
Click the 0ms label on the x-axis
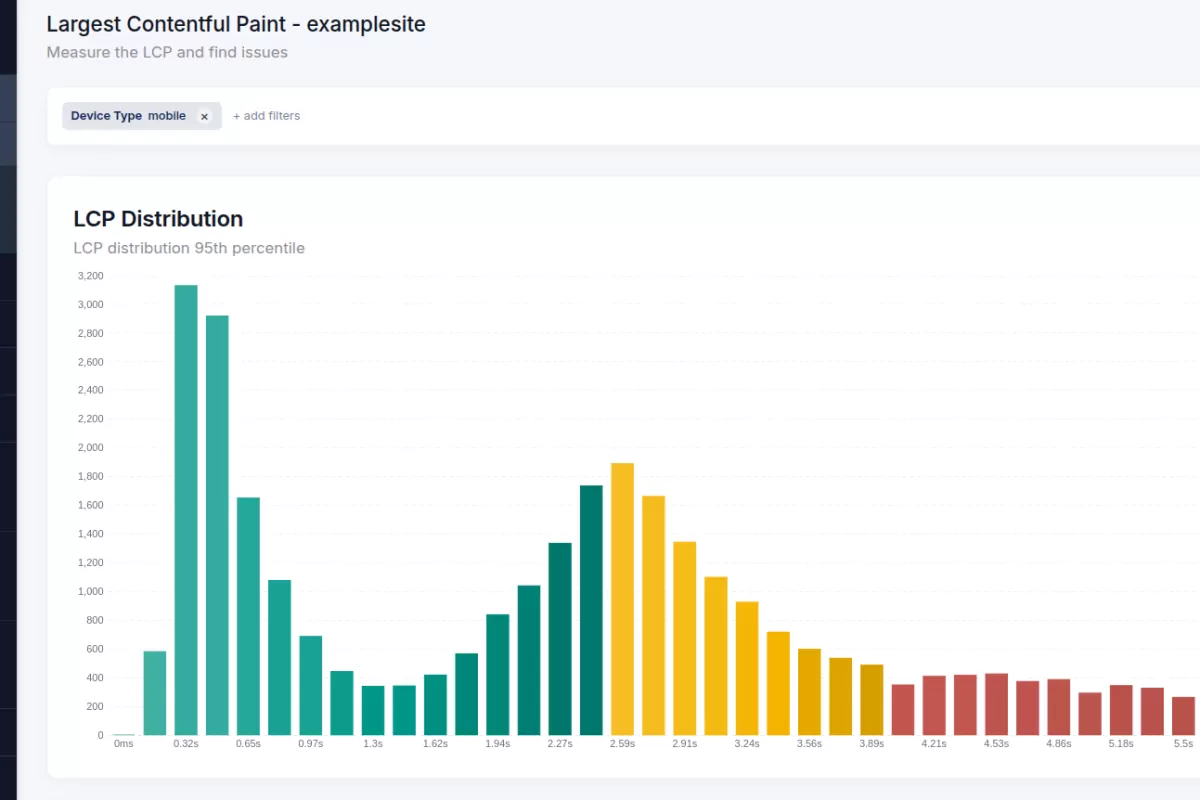point(124,743)
